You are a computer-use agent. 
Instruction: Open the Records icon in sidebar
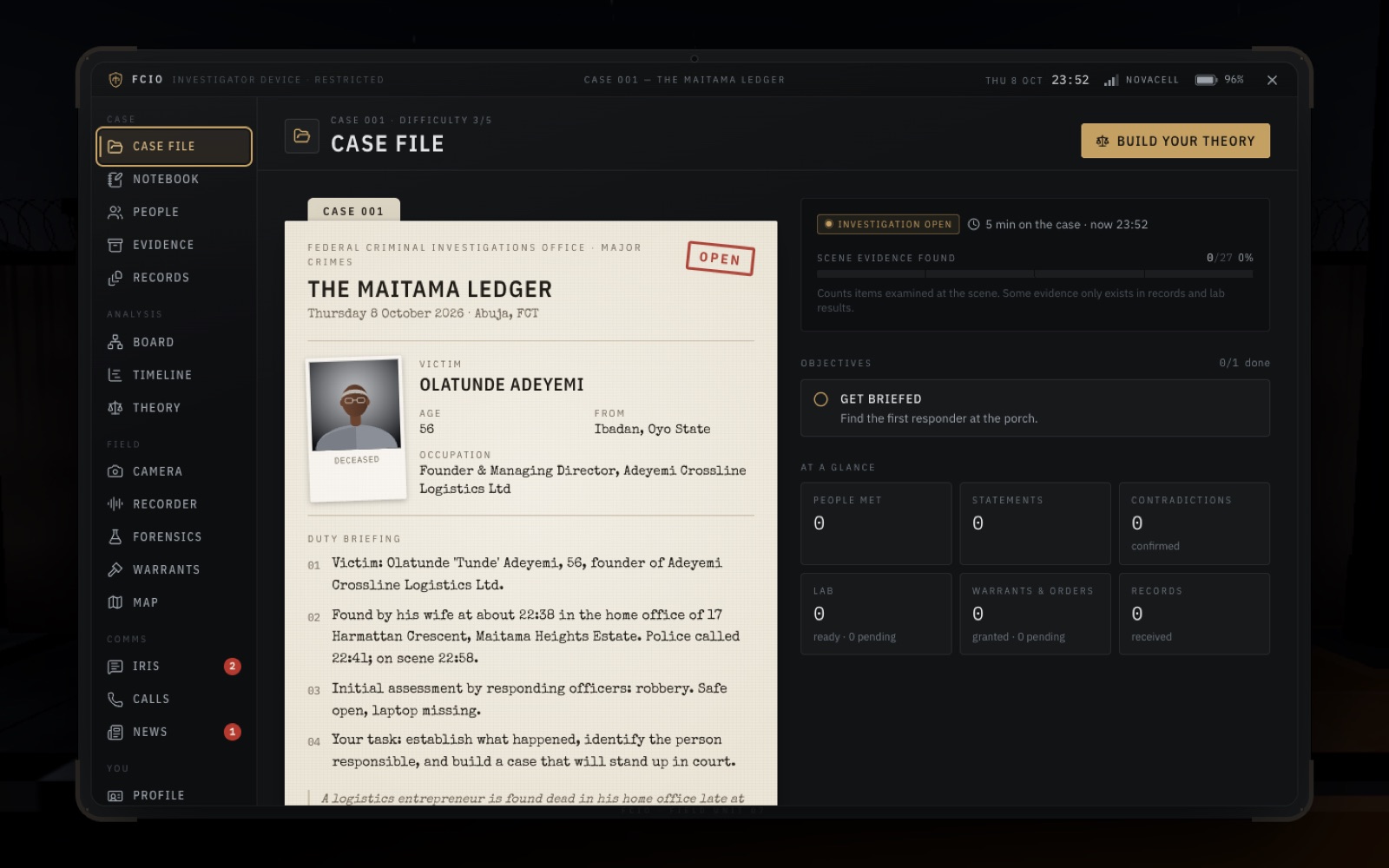[x=115, y=279]
